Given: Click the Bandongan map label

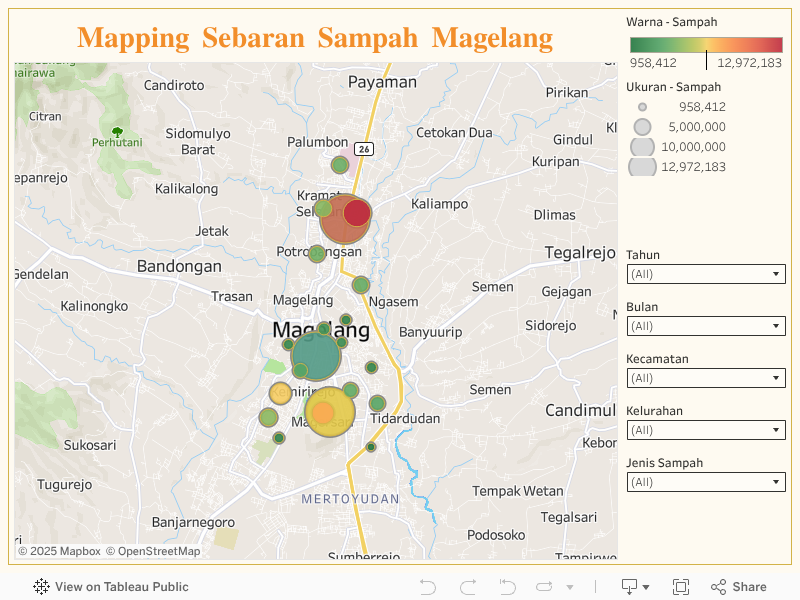Looking at the screenshot, I should (x=179, y=266).
